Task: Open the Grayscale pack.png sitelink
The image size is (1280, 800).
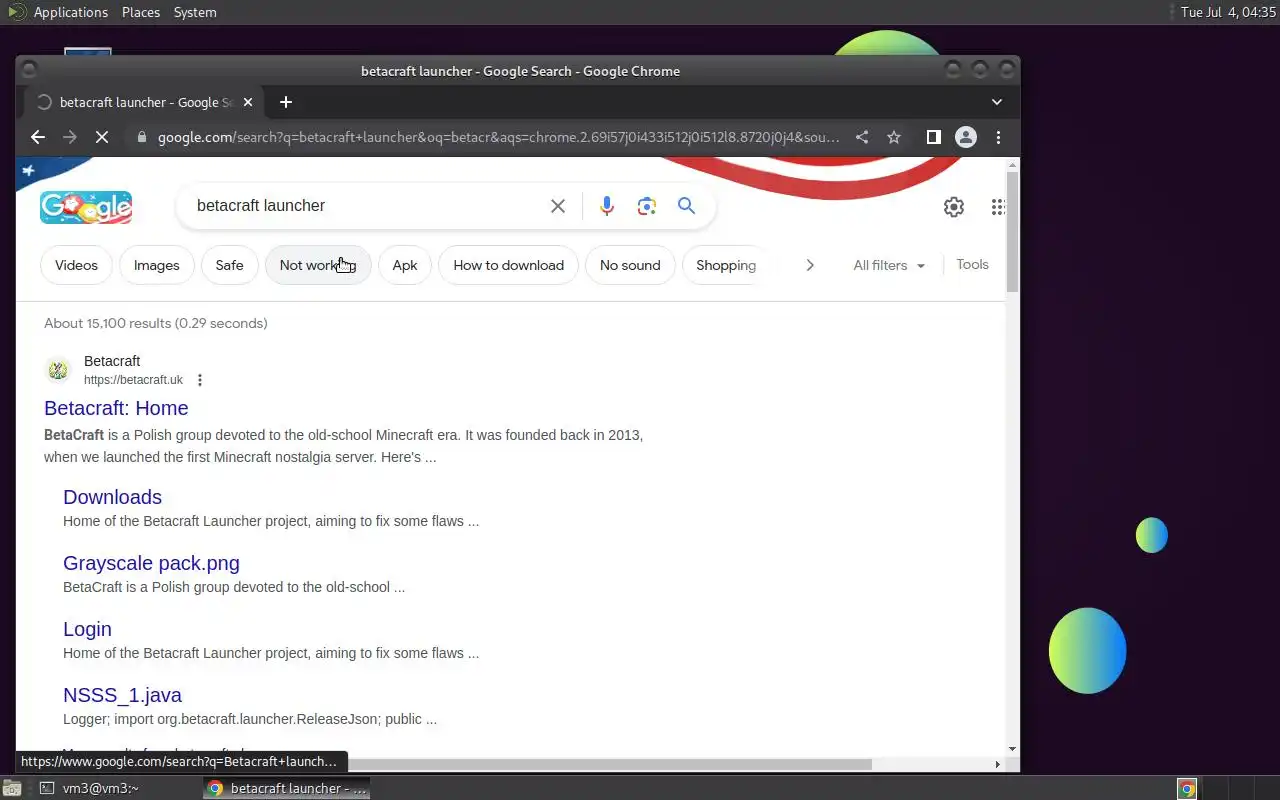Action: [151, 563]
